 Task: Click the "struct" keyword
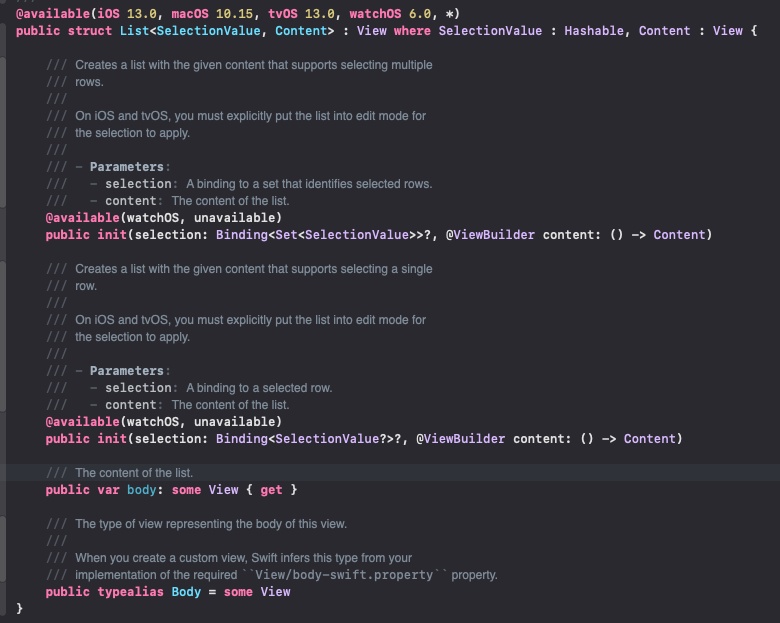90,31
